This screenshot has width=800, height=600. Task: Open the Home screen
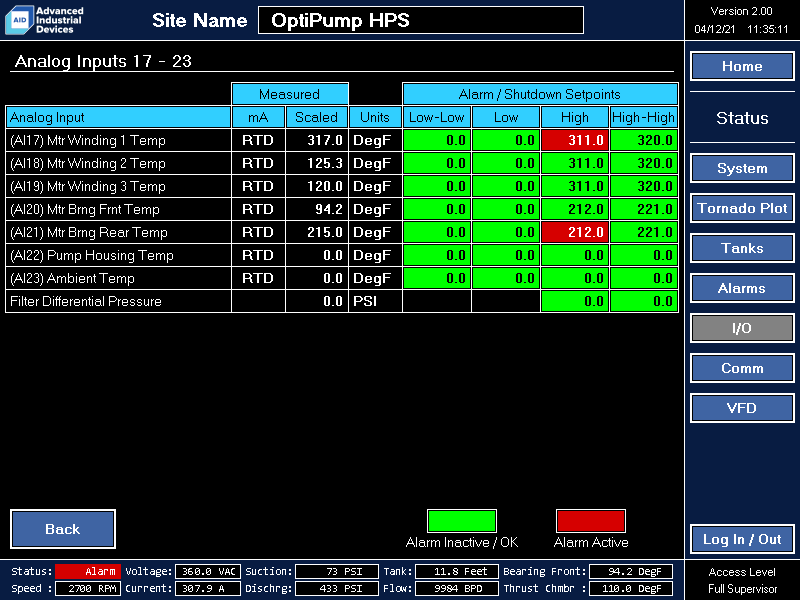click(x=742, y=66)
